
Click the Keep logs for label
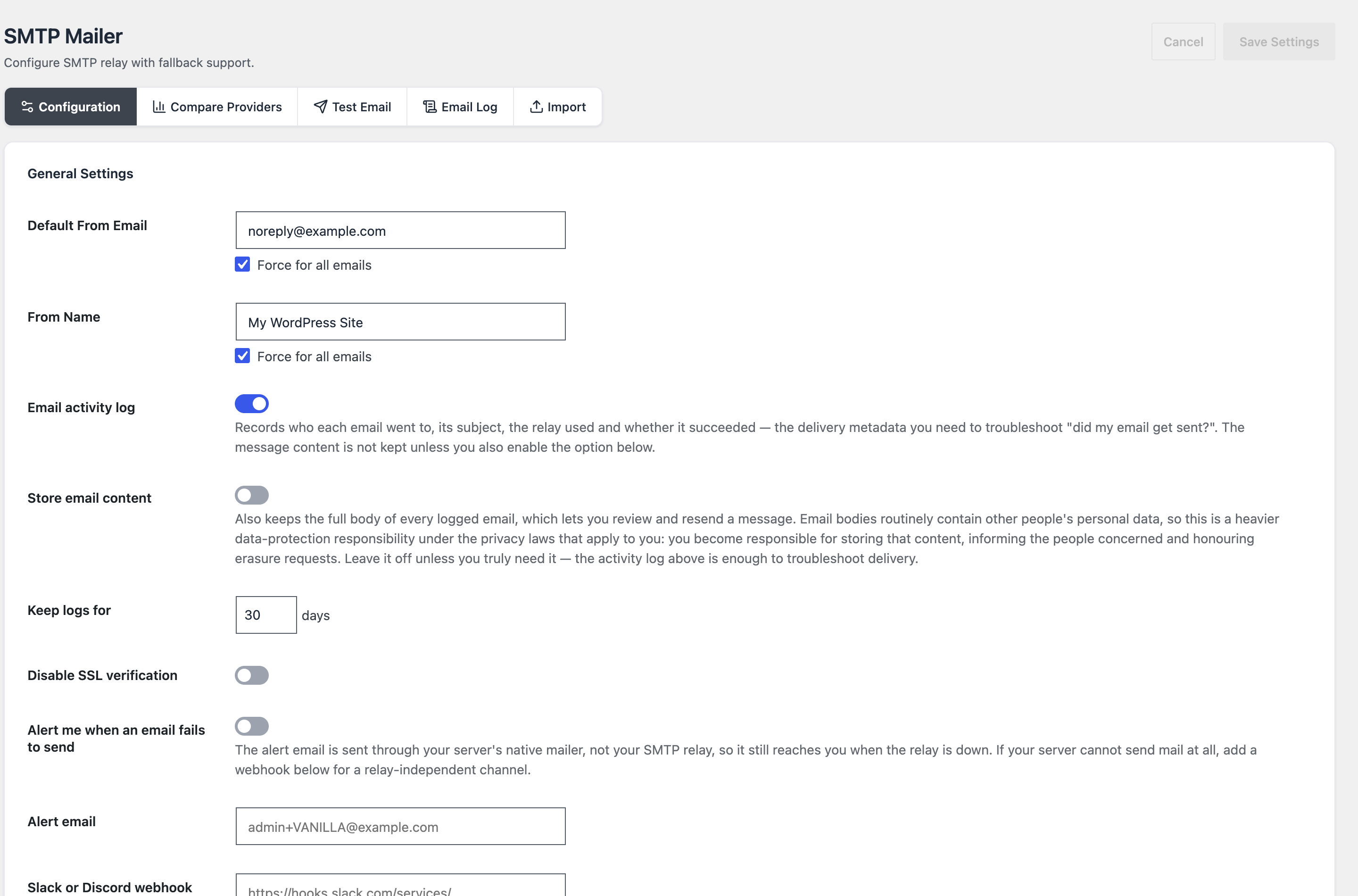tap(69, 610)
